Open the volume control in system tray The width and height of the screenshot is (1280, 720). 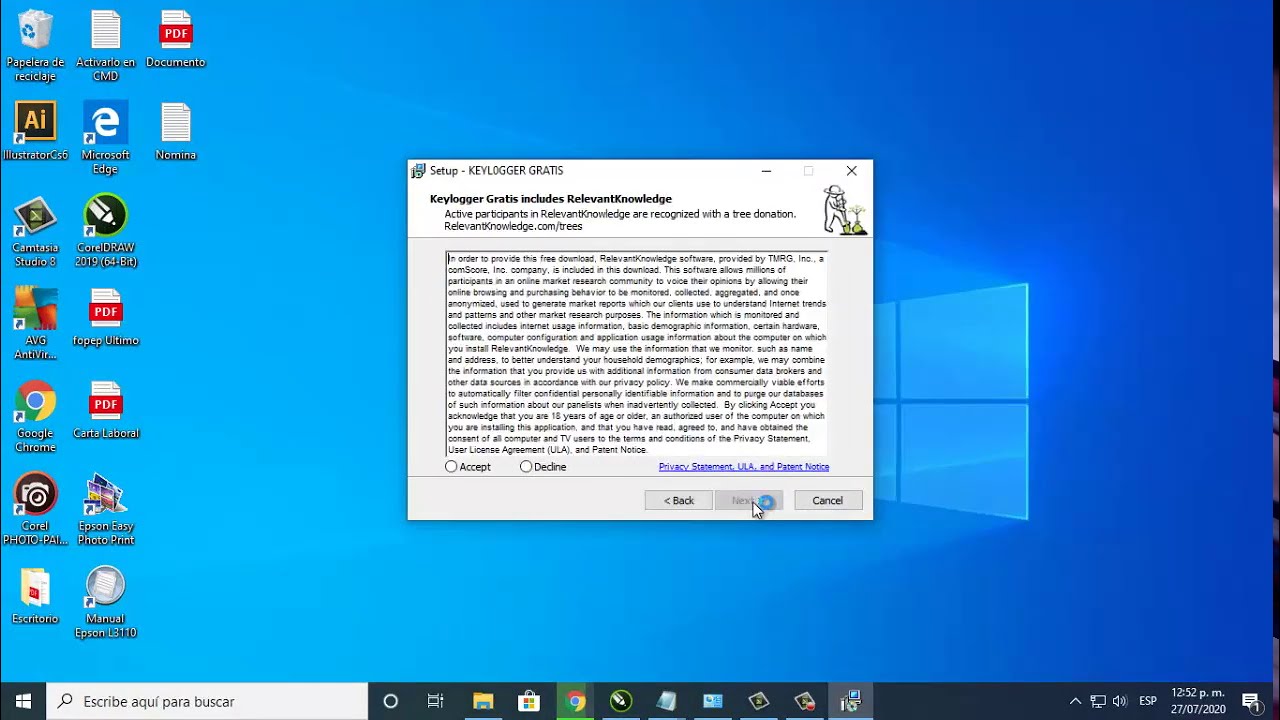pyautogui.click(x=1119, y=701)
